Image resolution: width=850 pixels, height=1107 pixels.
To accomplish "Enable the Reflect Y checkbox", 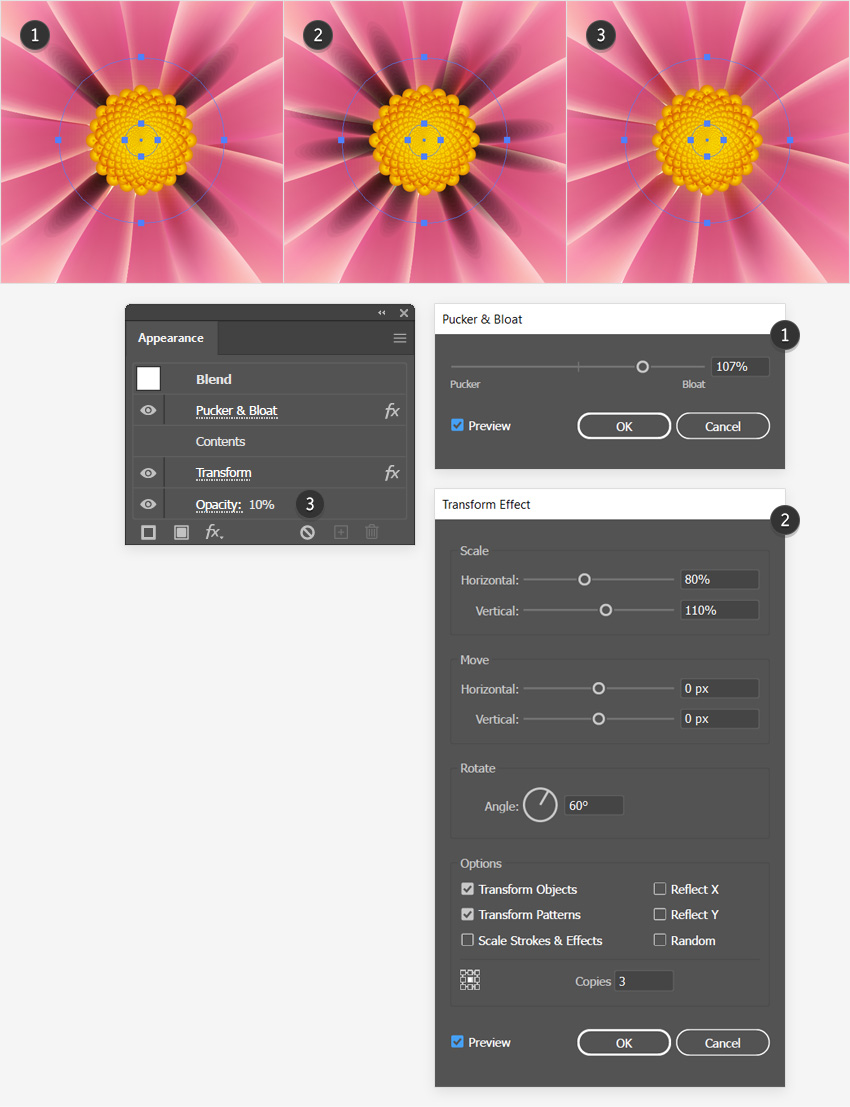I will click(659, 914).
